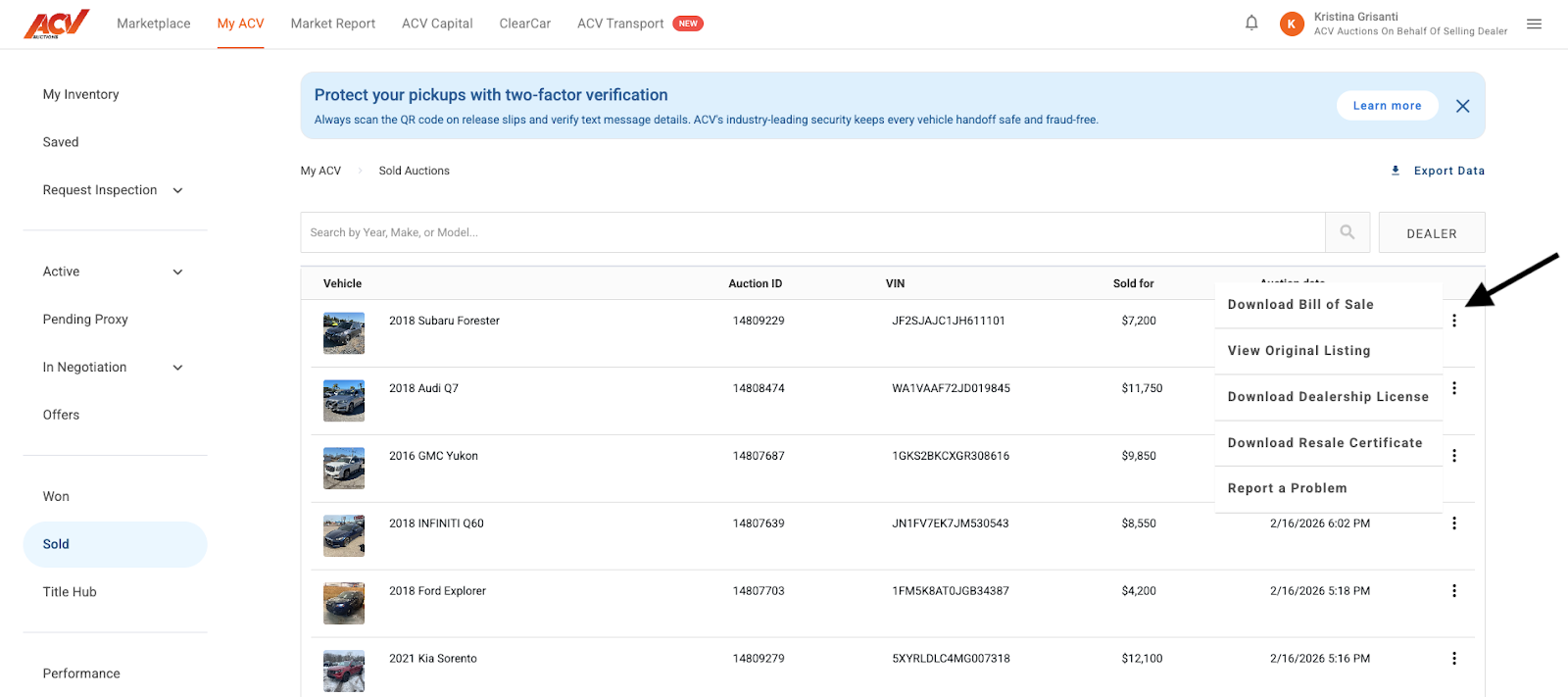Open the notifications bell
Viewport: 1568px width, 697px height.
click(1251, 23)
